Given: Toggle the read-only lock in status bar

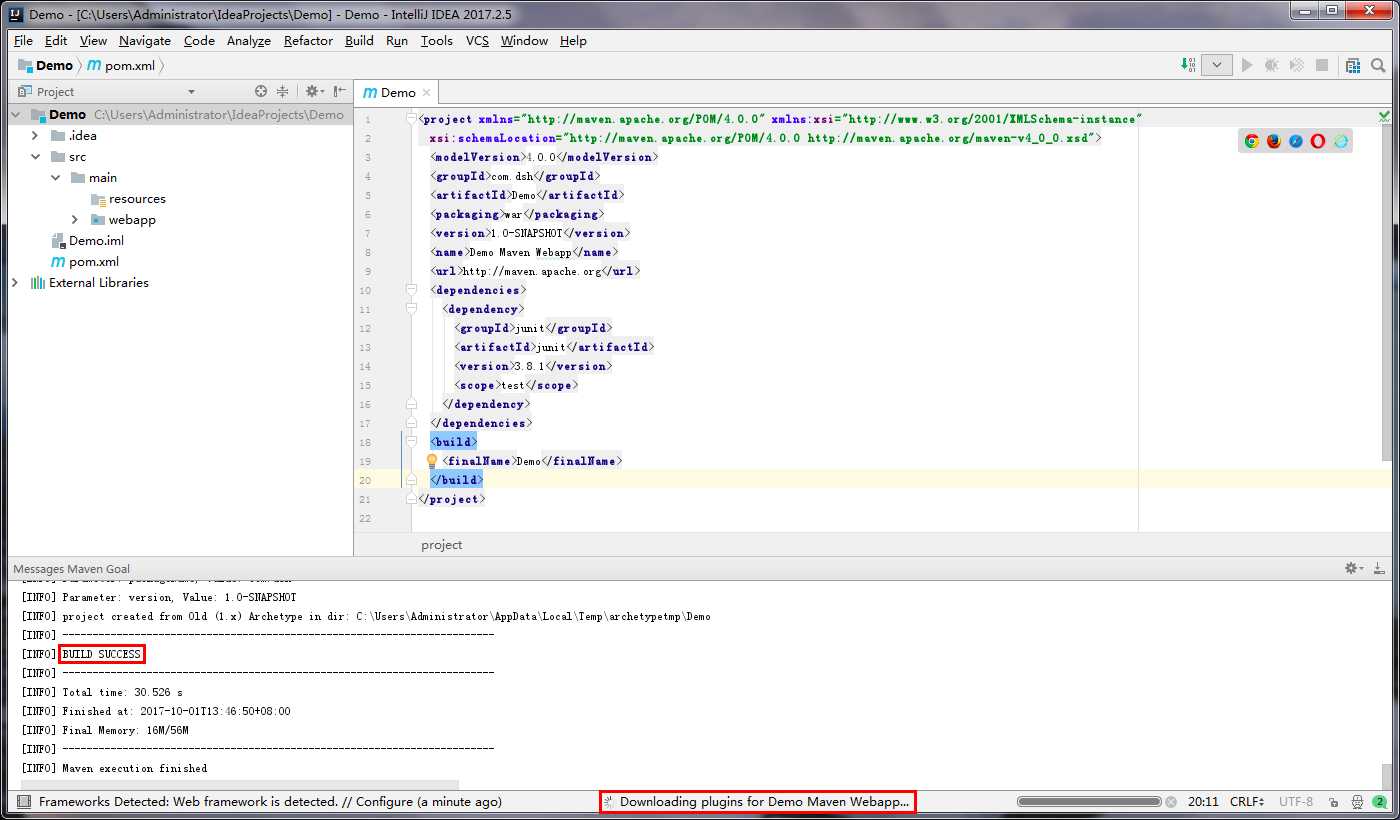Looking at the screenshot, I should coord(1333,801).
